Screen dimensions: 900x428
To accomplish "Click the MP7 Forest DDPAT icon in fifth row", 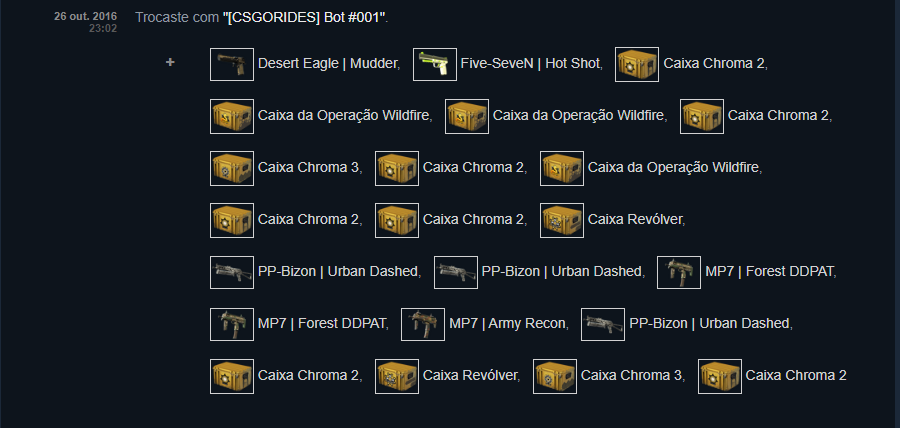I will pyautogui.click(x=678, y=272).
